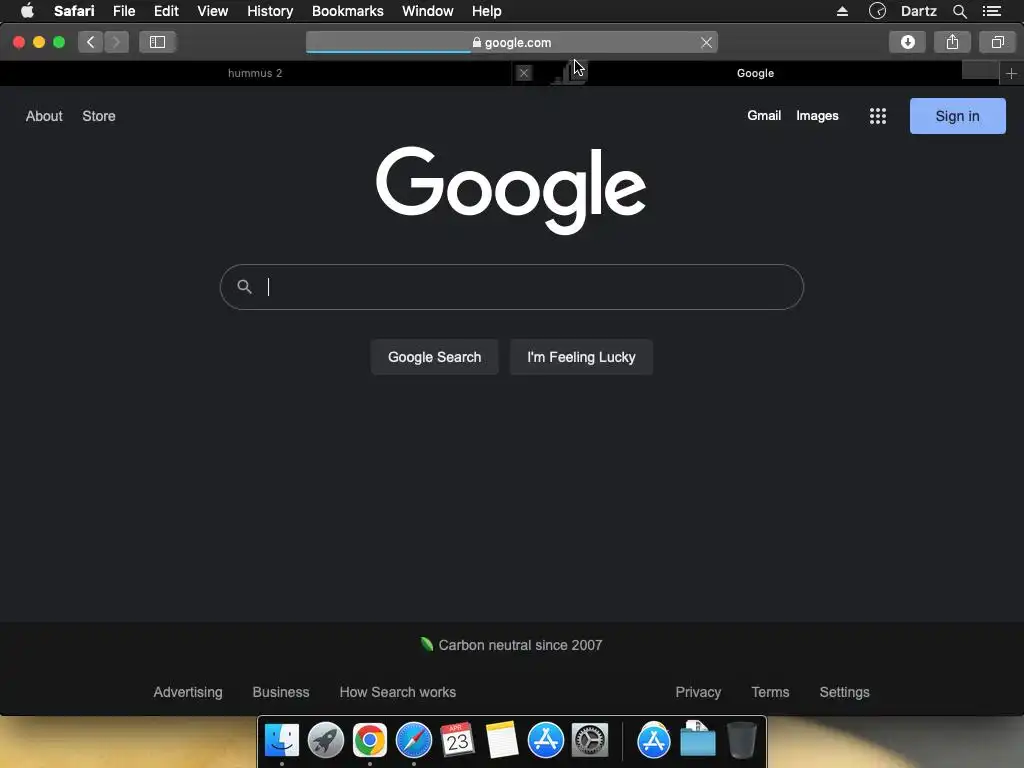1024x768 pixels.
Task: Open App Store next to Notes
Action: point(546,740)
